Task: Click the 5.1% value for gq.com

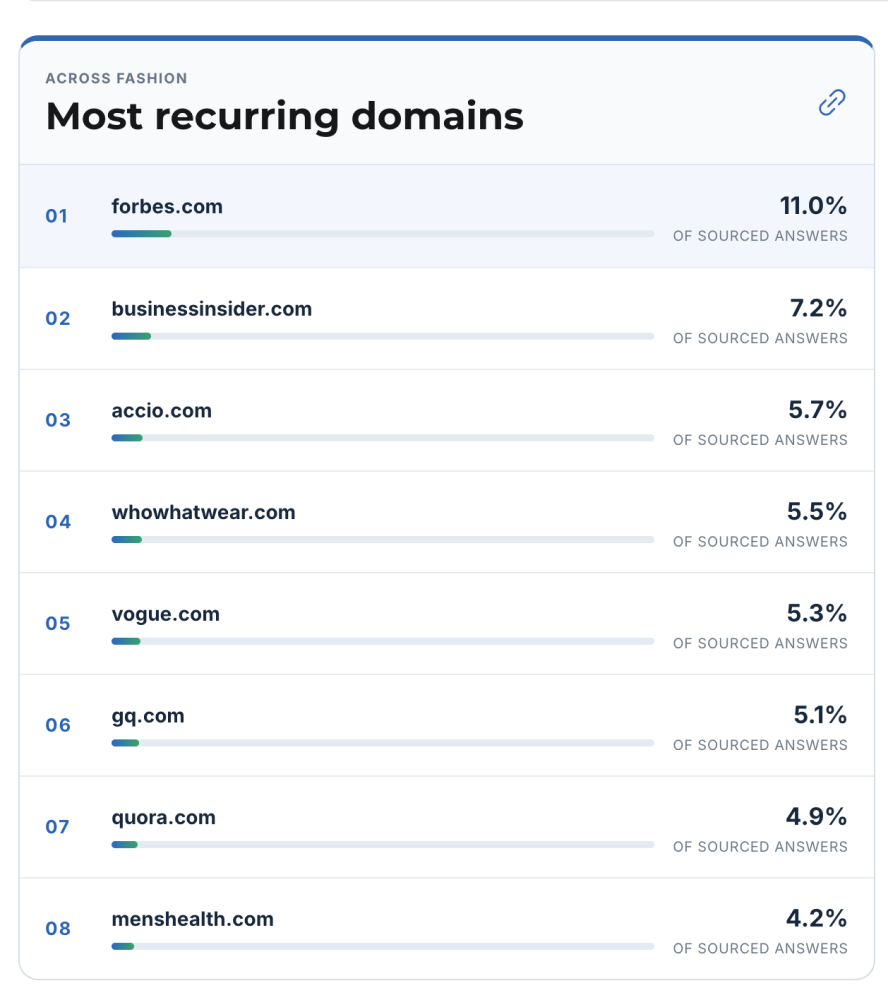Action: coord(820,715)
